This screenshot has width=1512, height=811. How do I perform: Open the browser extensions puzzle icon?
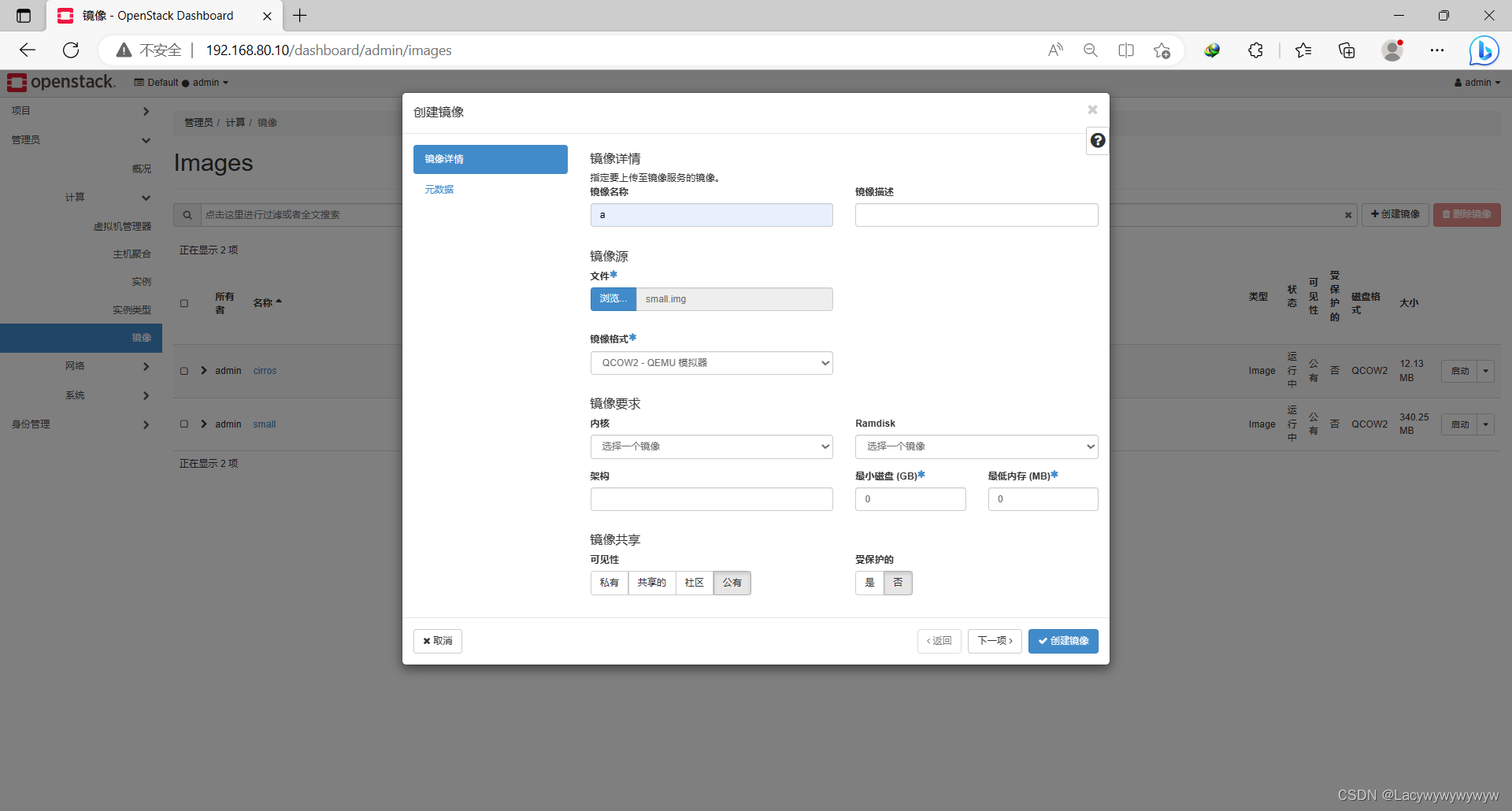point(1255,50)
